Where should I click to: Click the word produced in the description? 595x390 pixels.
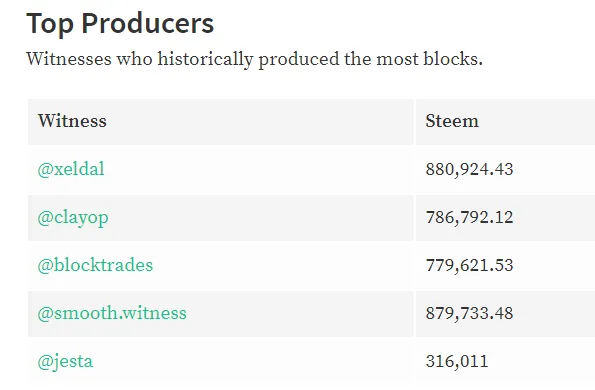click(299, 60)
